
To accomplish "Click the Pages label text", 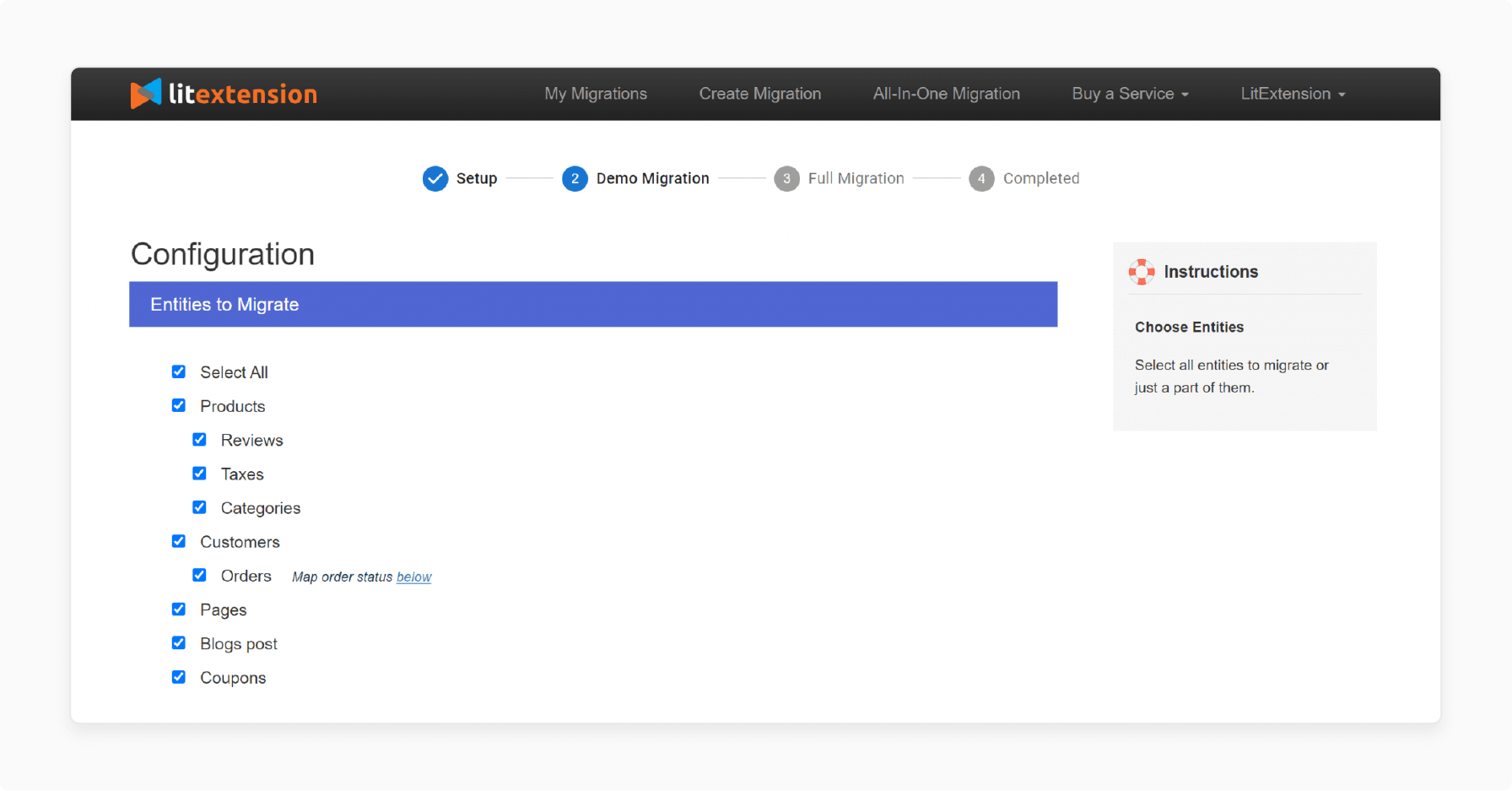I will (224, 610).
